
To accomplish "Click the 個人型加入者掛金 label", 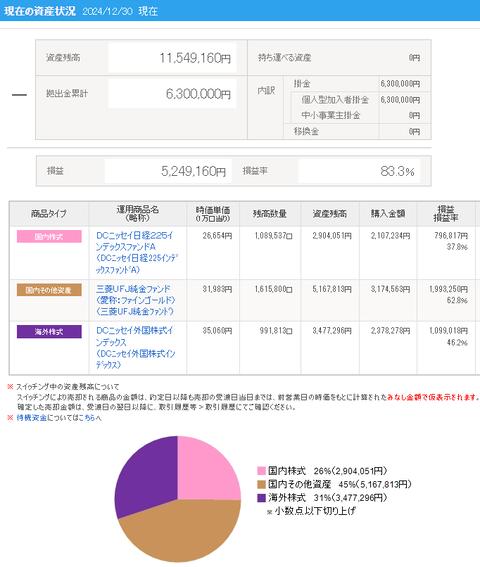I will 335,100.
